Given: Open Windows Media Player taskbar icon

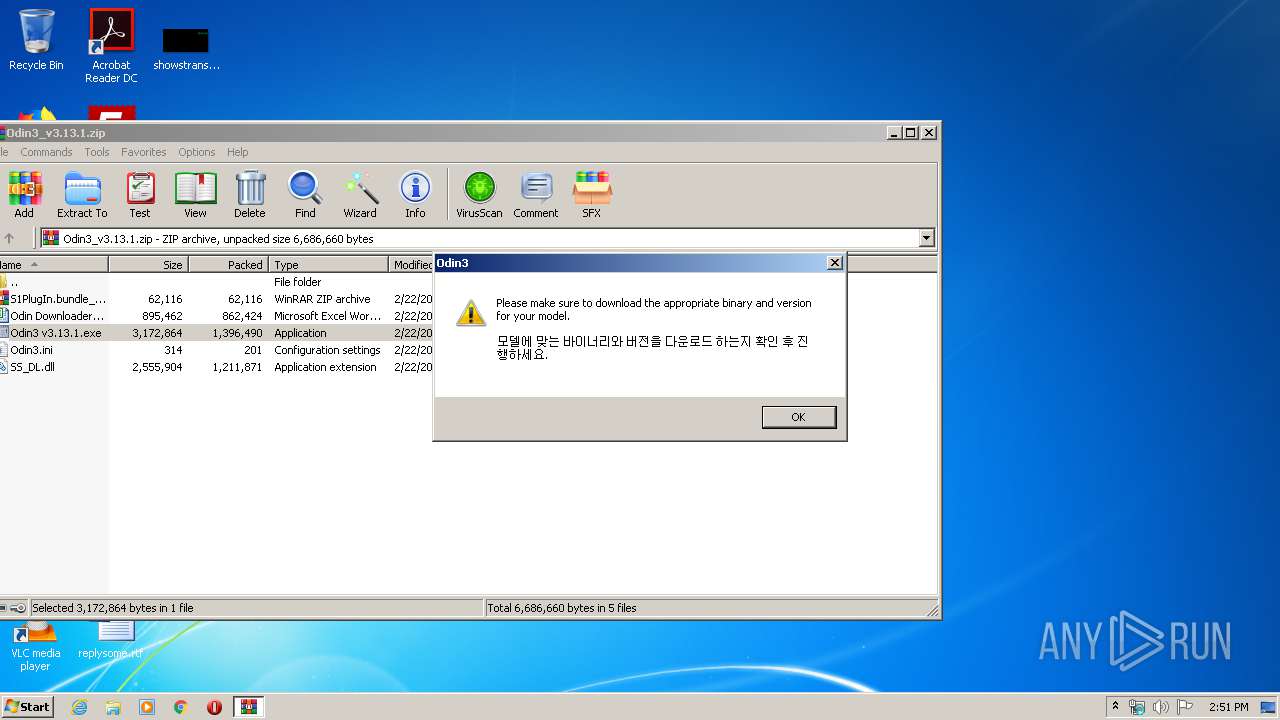Looking at the screenshot, I should 147,706.
